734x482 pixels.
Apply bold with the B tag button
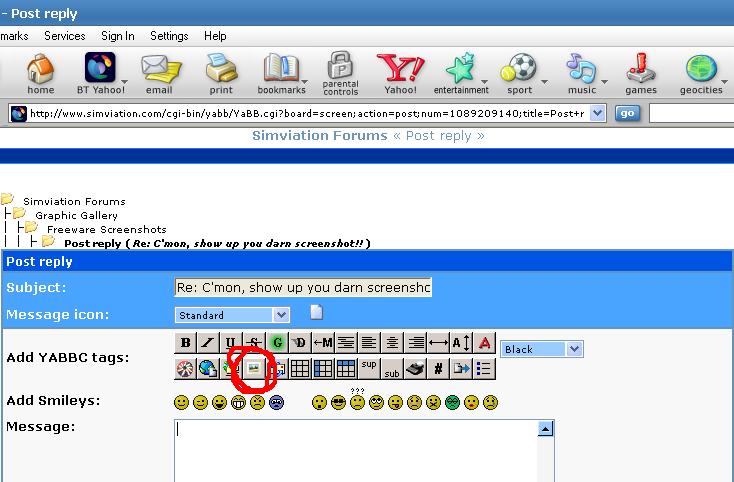click(185, 343)
